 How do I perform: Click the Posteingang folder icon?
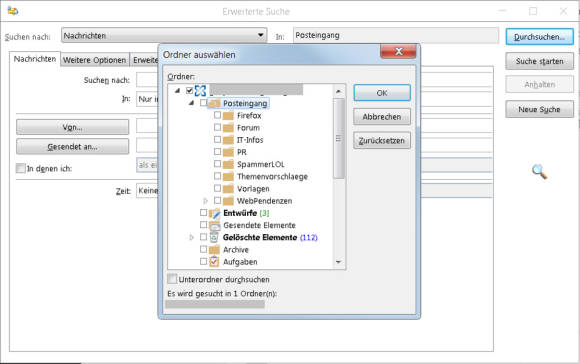point(214,103)
